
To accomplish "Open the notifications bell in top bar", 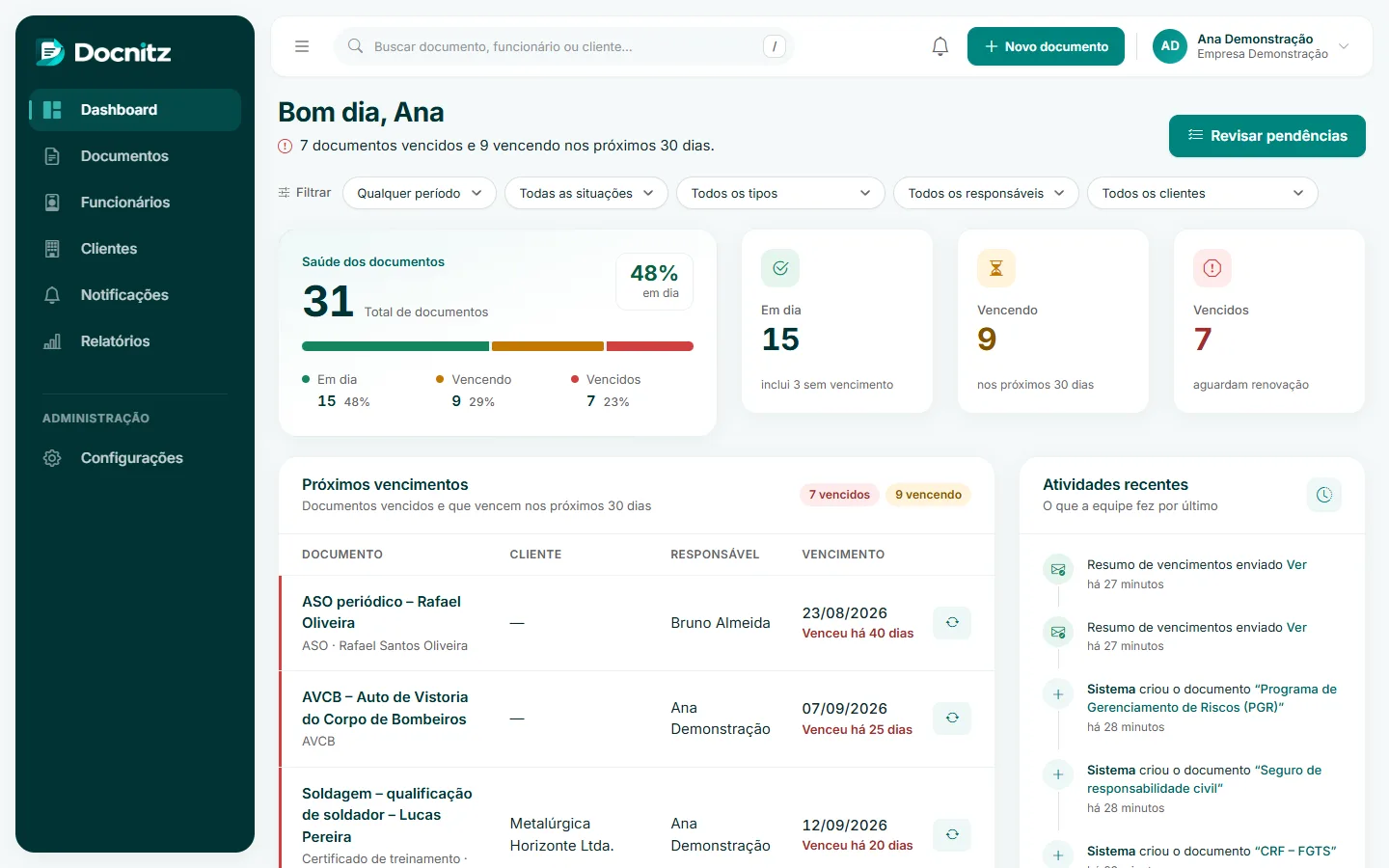I will click(940, 46).
